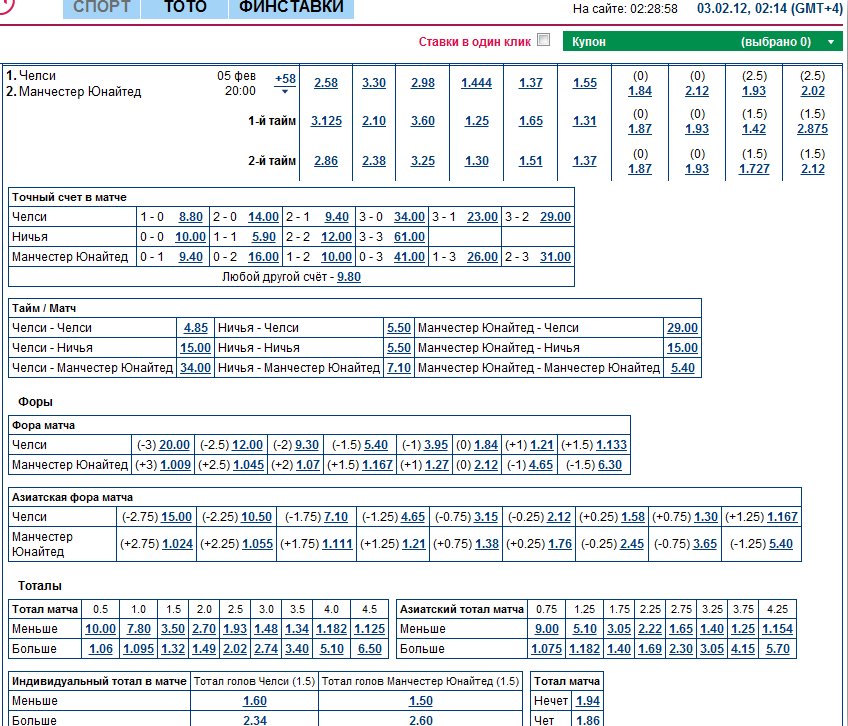This screenshot has width=848, height=726.
Task: Click the 'Азиатская фора матча' table header
Action: tap(72, 497)
